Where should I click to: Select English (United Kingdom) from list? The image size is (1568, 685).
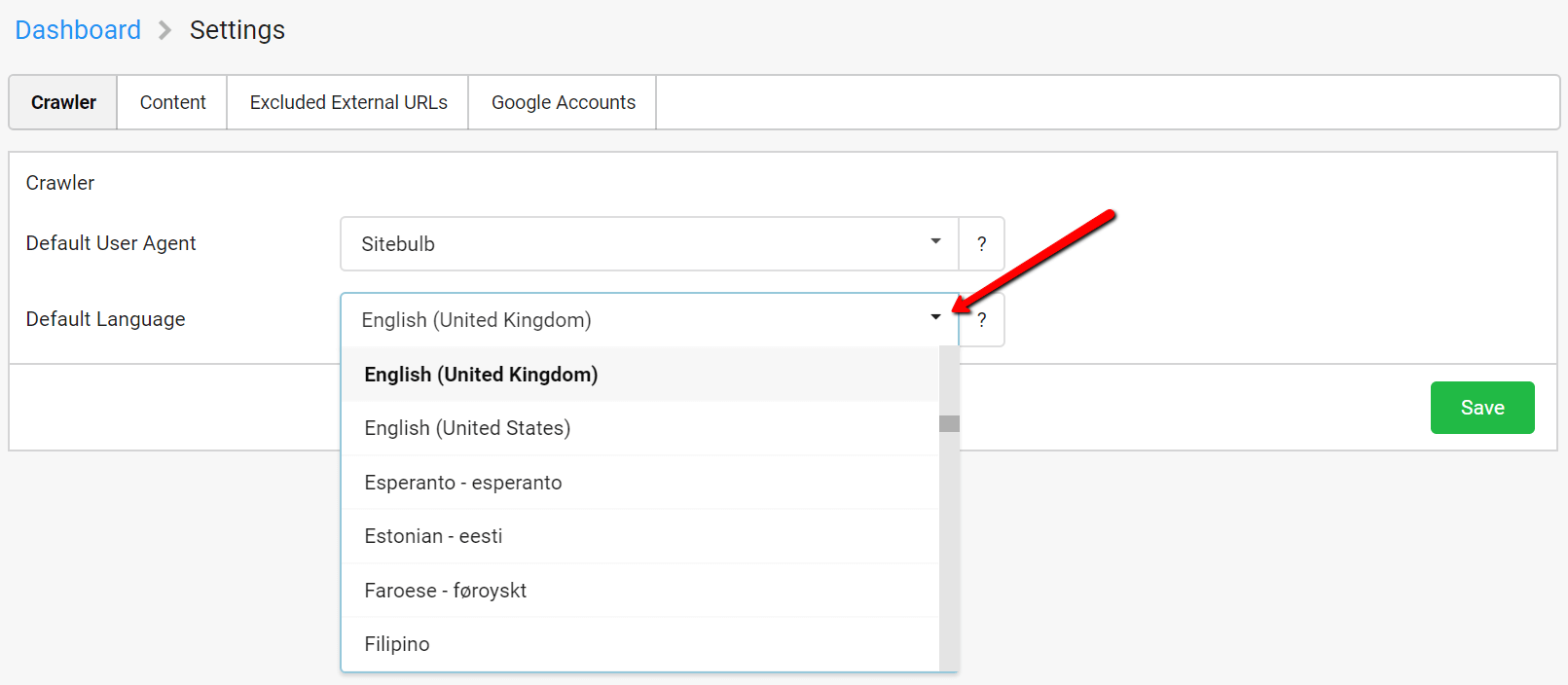tap(640, 375)
